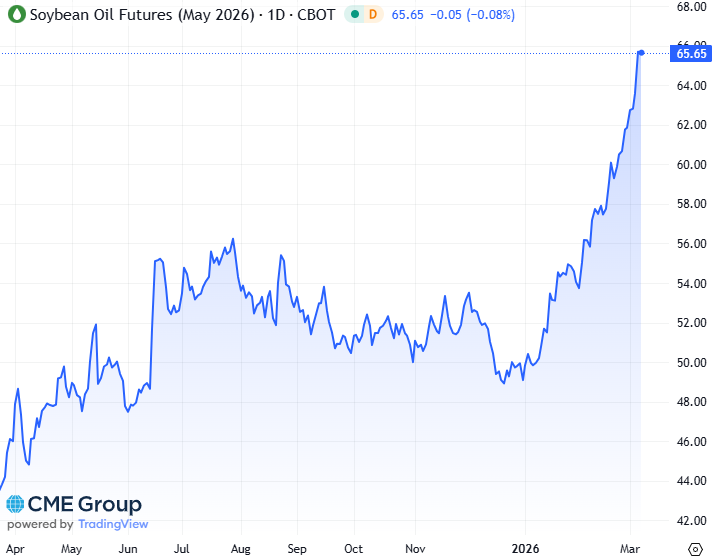Click the 56.00 level on price axis
This screenshot has height=560, width=712.
[x=692, y=244]
